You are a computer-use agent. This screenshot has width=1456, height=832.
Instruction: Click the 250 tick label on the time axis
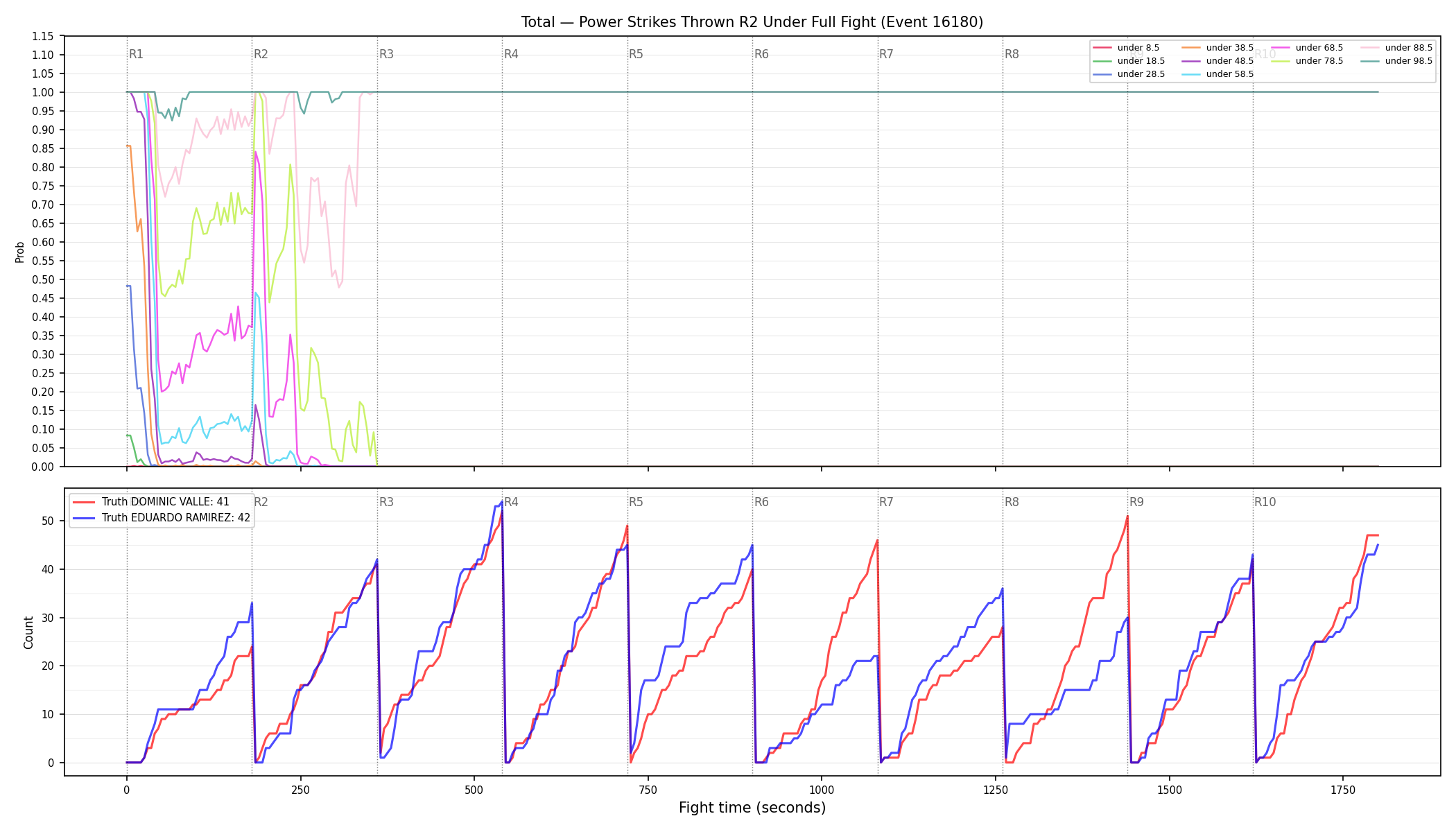pos(300,790)
